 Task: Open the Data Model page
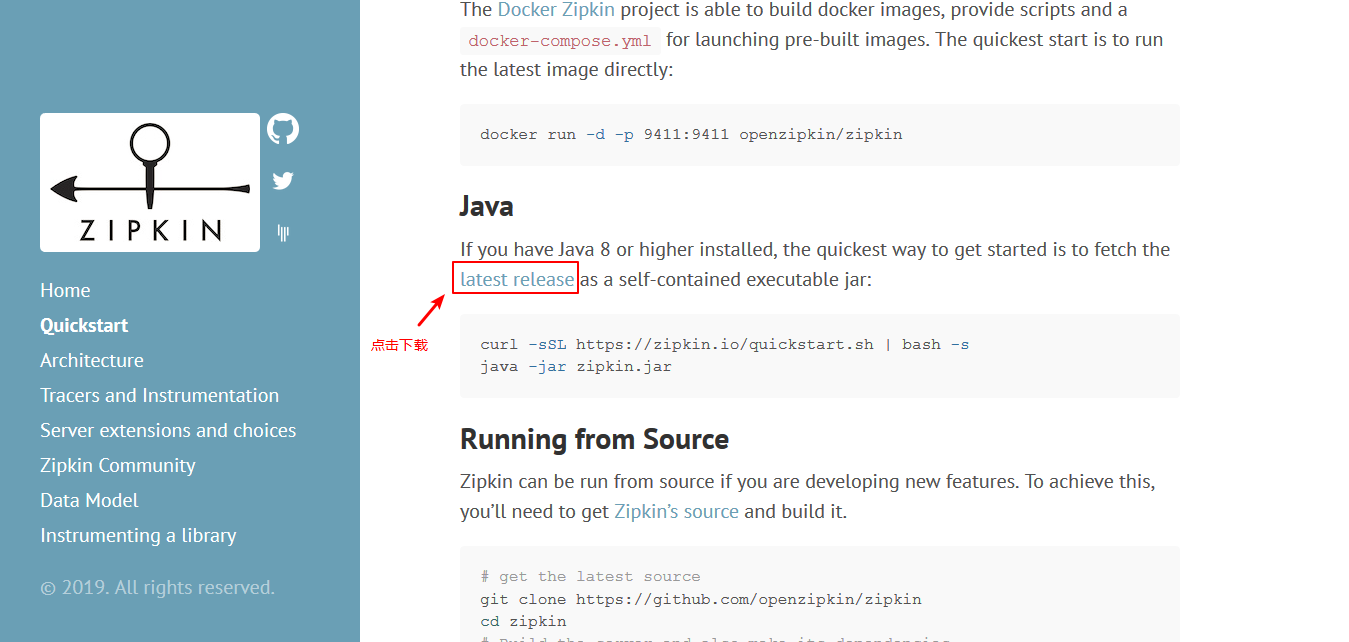(x=89, y=500)
